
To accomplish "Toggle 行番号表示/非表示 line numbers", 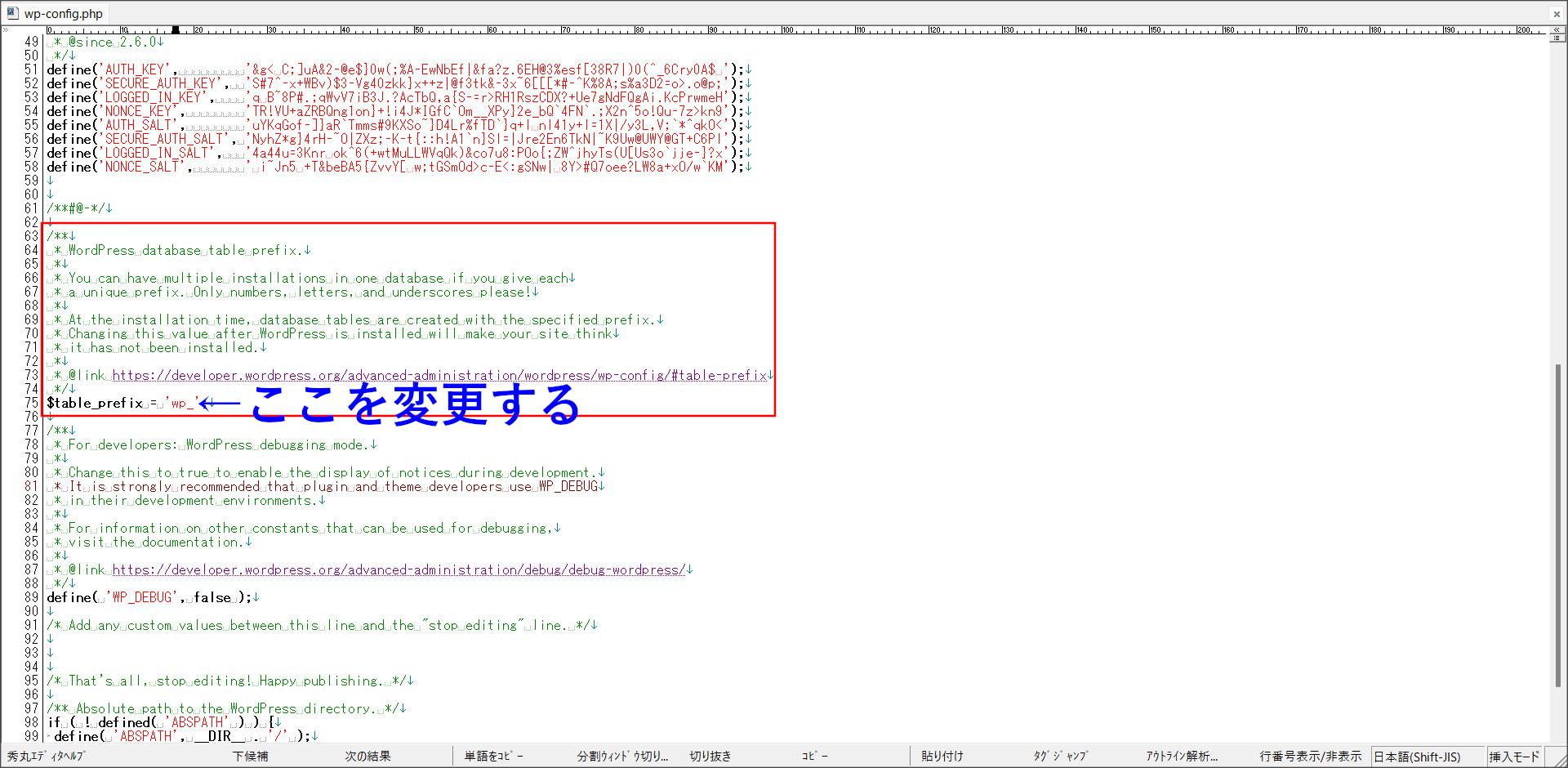I will tap(1310, 757).
